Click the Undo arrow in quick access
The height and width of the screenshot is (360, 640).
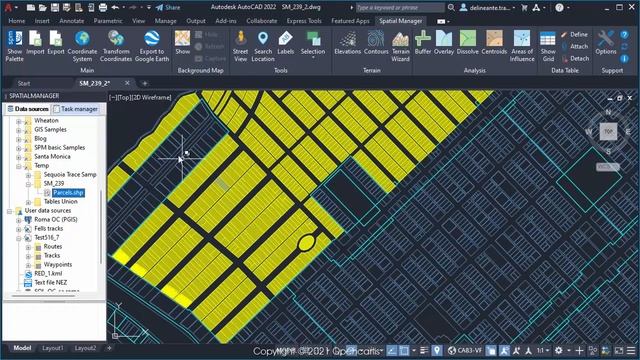click(x=115, y=7)
